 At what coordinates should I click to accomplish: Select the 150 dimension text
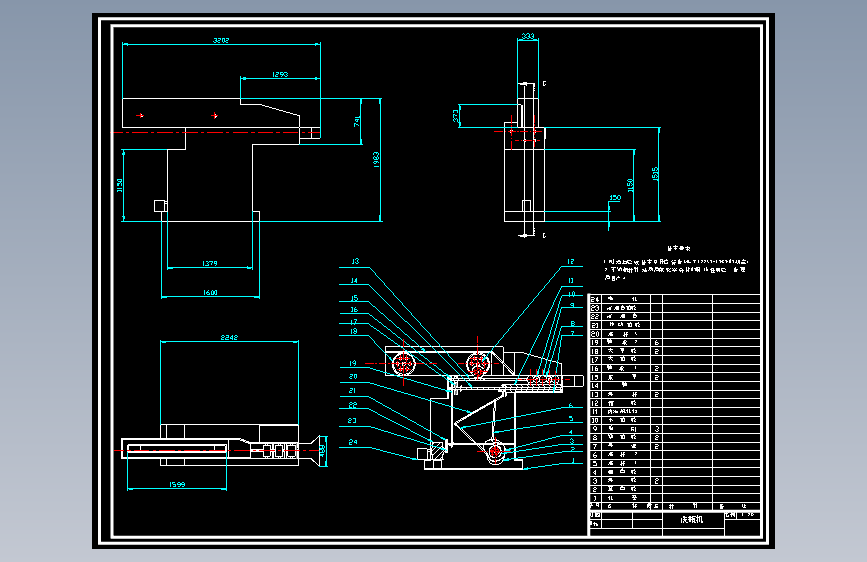tap(615, 197)
